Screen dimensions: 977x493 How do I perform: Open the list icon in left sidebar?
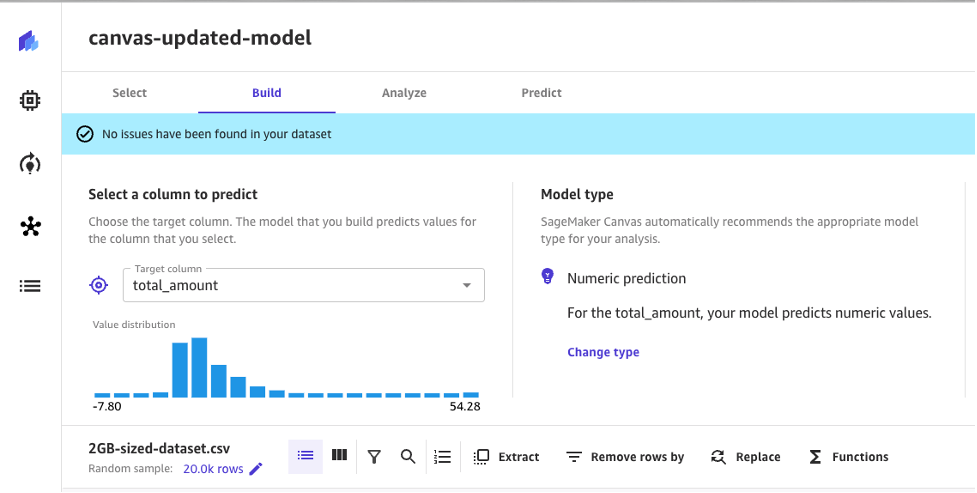[30, 286]
